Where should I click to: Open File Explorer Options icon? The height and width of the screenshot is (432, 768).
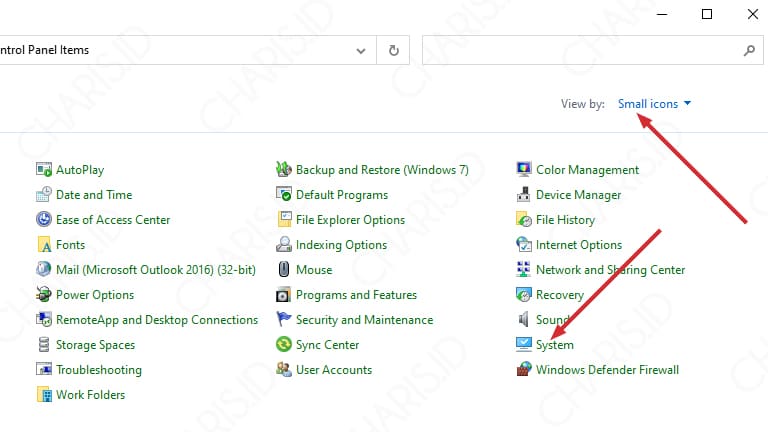click(284, 220)
